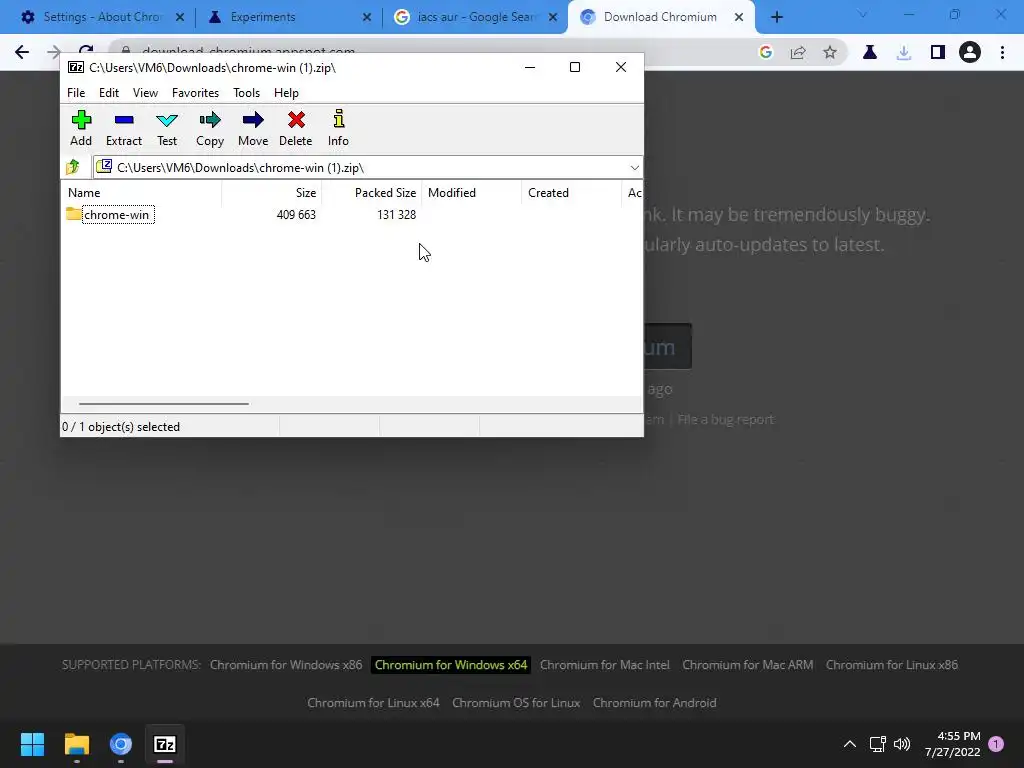Click the 131 328 packed size value
The image size is (1024, 768).
click(x=396, y=215)
